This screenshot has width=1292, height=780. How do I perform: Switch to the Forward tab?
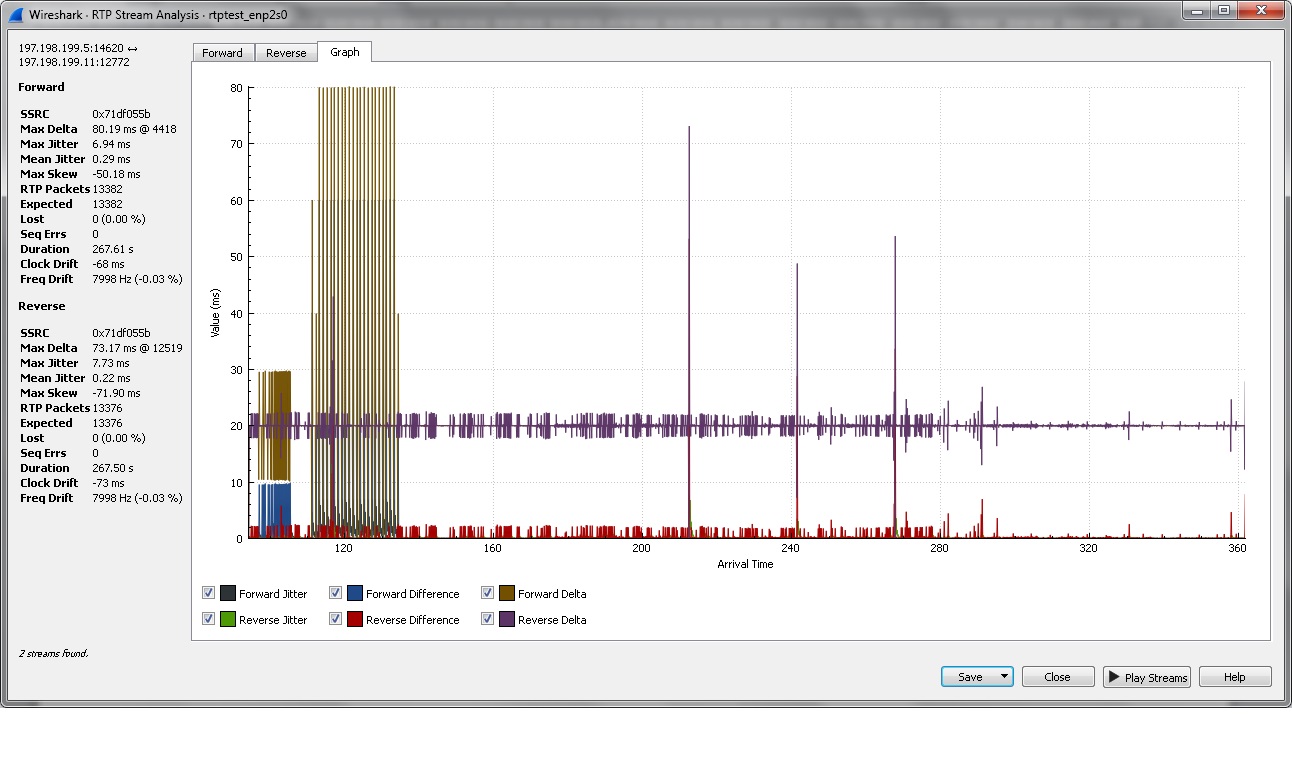click(222, 53)
